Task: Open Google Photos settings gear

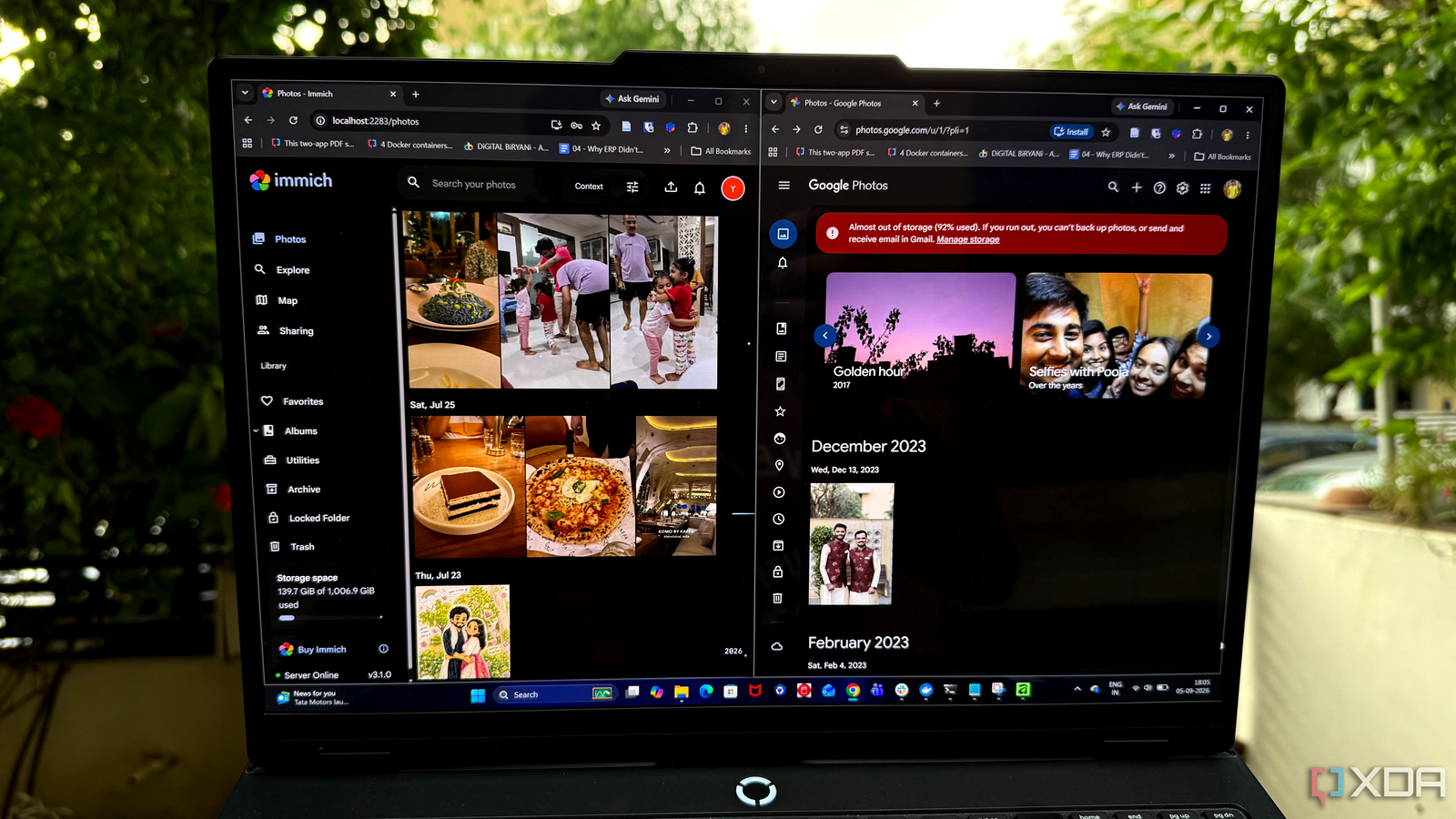Action: tap(1182, 187)
